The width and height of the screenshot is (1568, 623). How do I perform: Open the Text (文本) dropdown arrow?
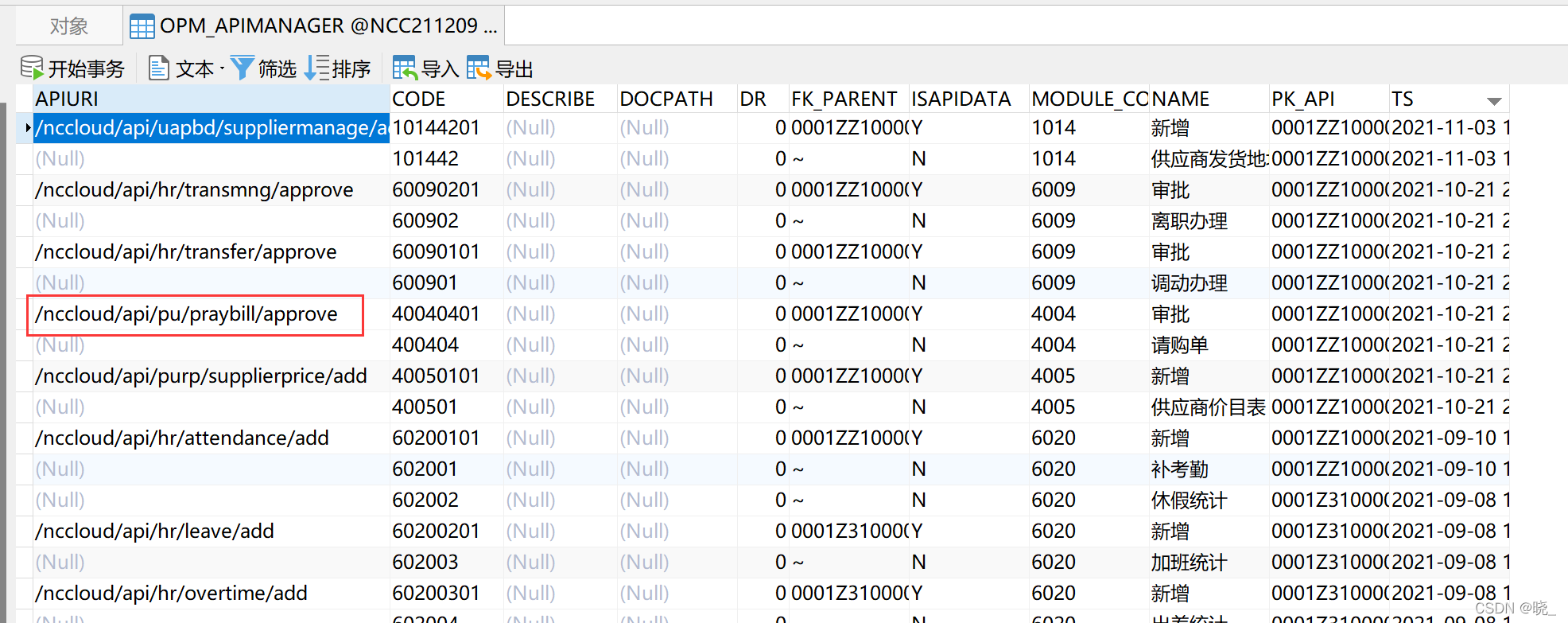(x=222, y=69)
